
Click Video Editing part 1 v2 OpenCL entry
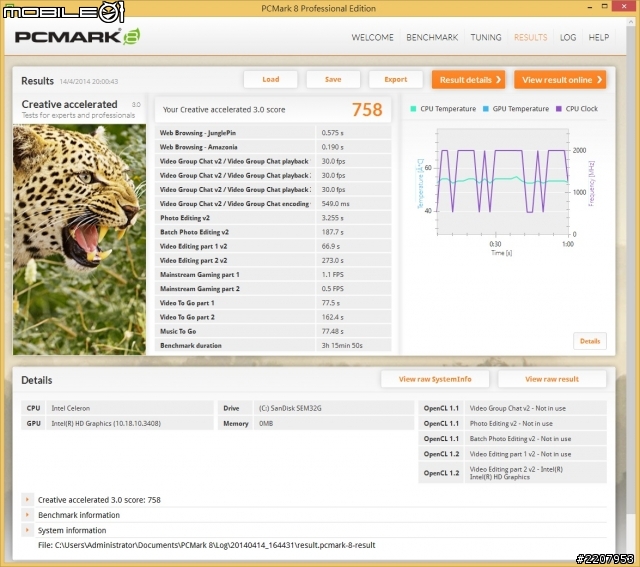(536, 454)
